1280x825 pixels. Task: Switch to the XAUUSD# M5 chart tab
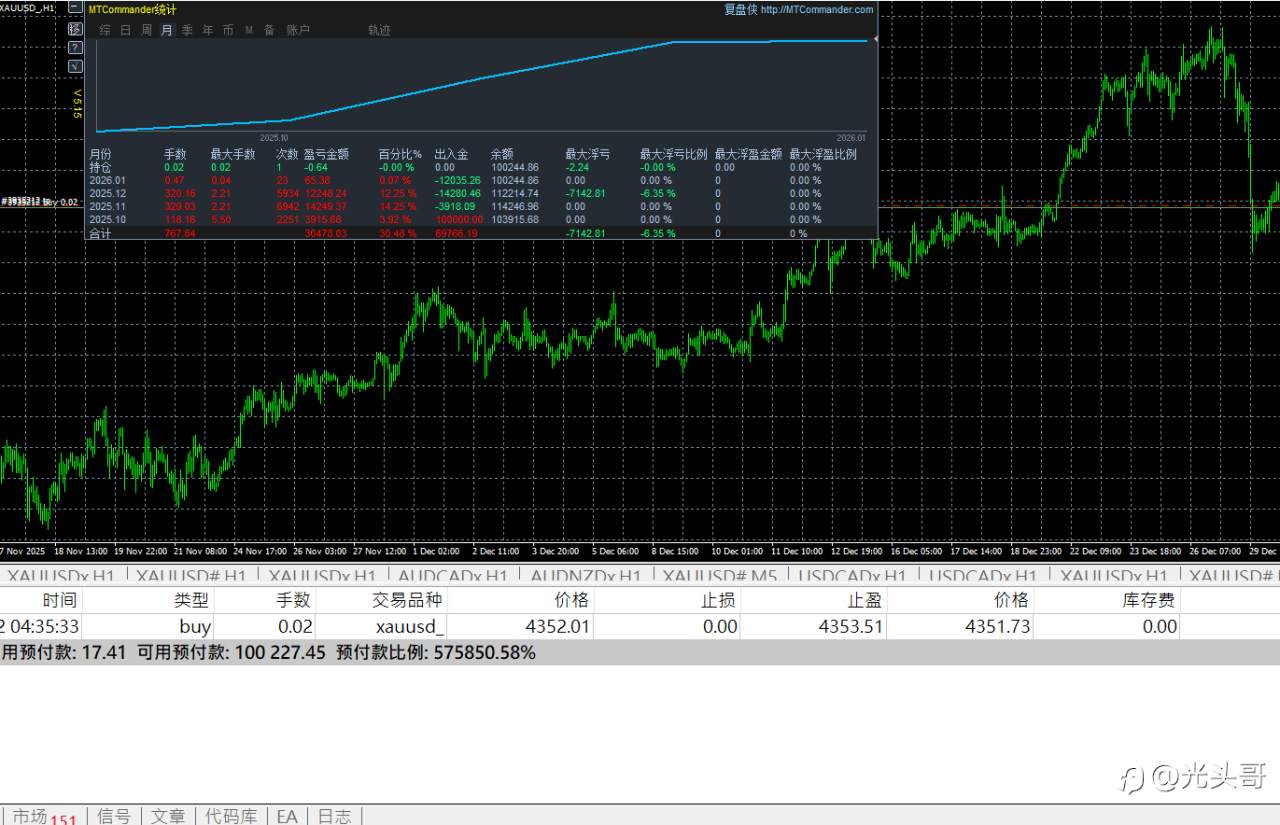[x=720, y=576]
